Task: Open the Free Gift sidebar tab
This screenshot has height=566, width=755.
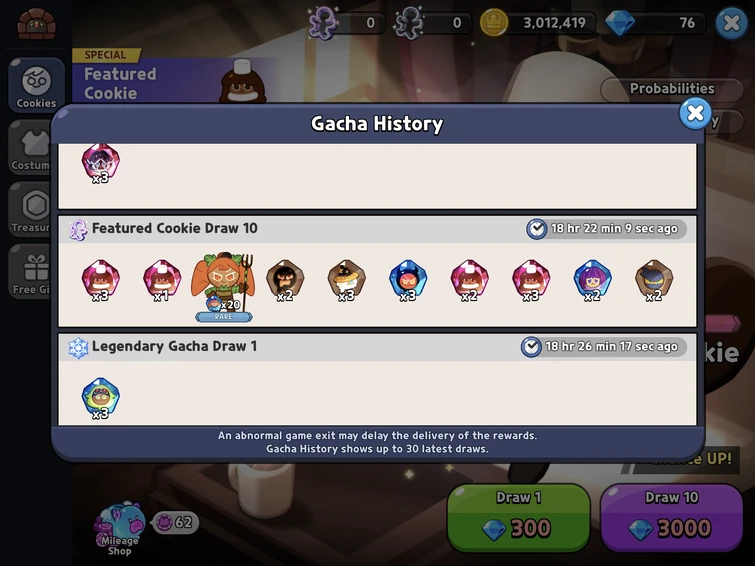Action: (x=30, y=271)
